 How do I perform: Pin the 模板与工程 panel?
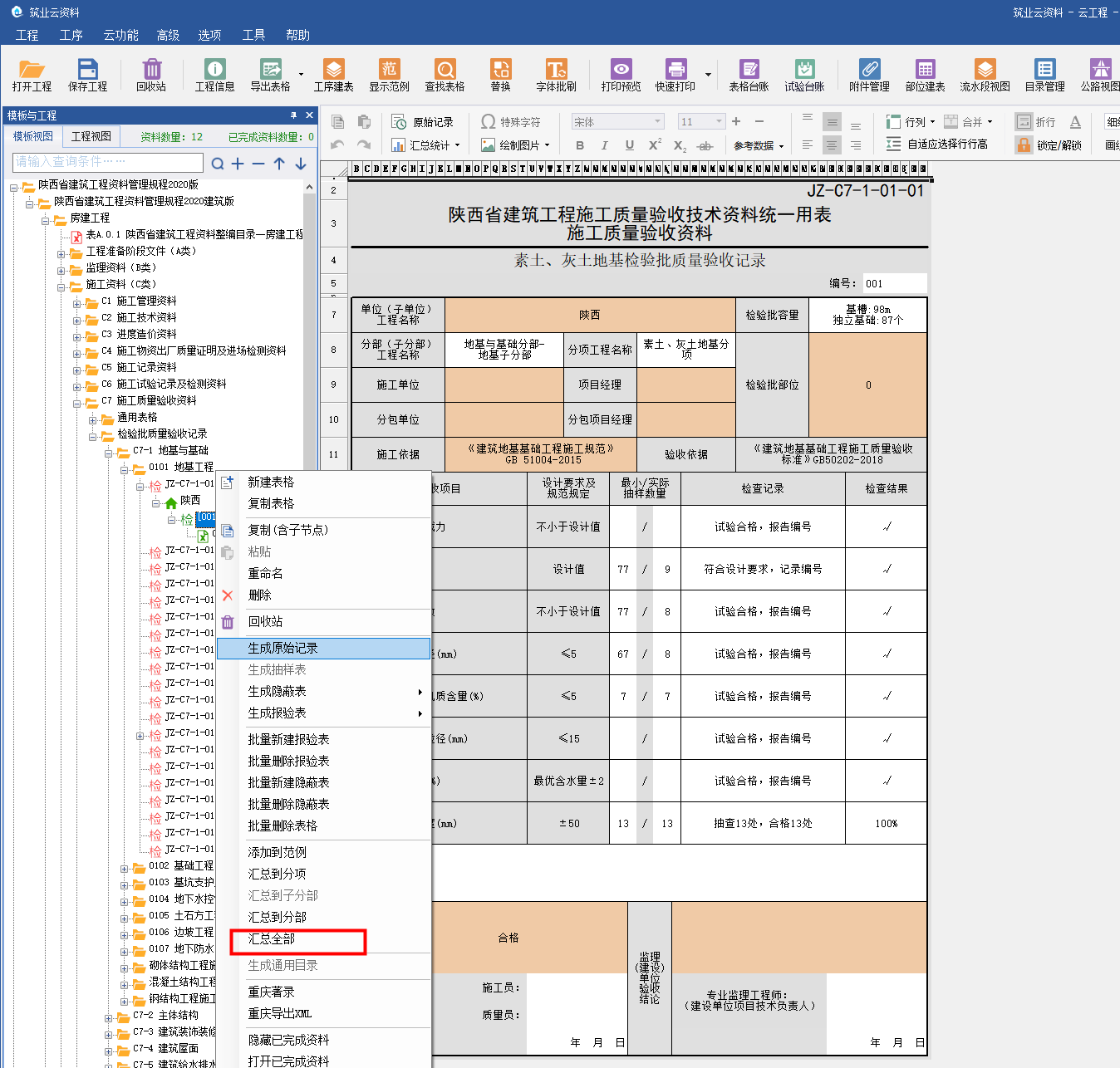(x=293, y=115)
